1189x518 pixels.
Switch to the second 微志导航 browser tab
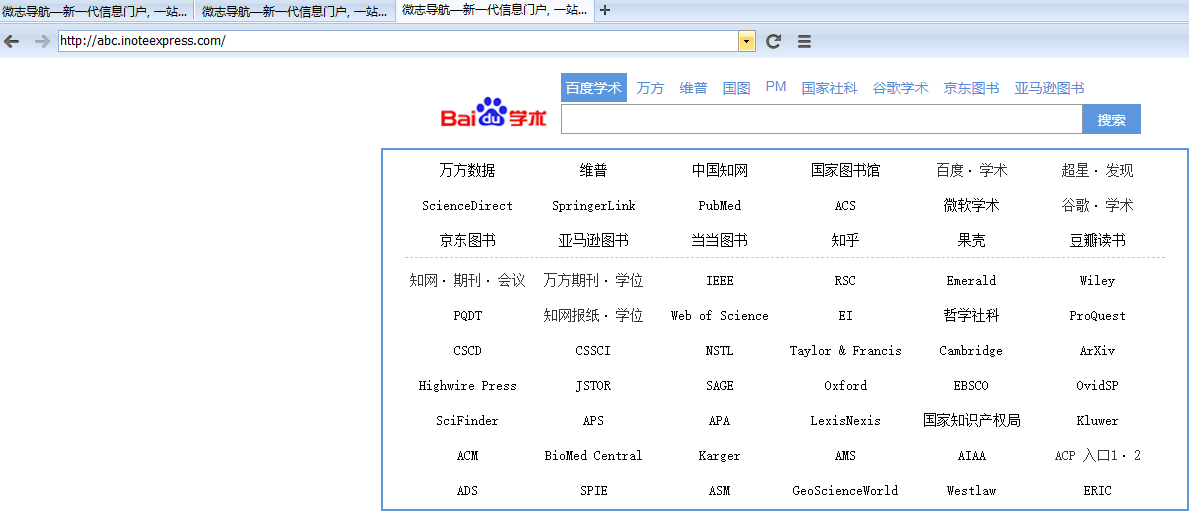294,11
